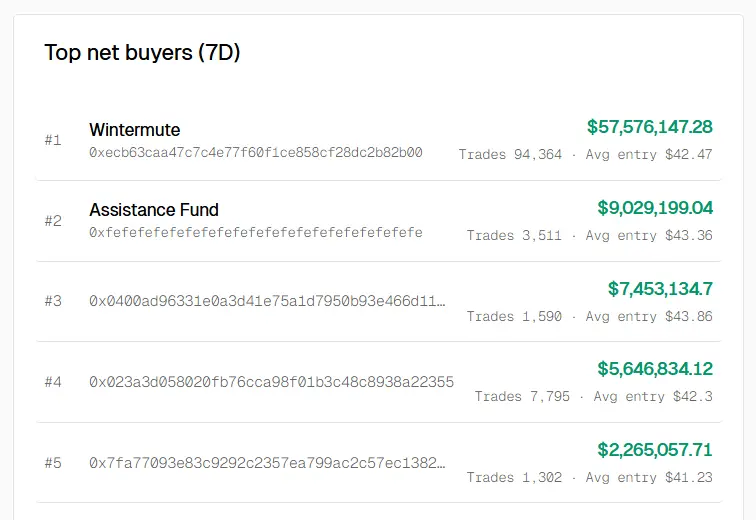Click the $57,576,147.28 net buy amount
The height and width of the screenshot is (520, 756).
(x=649, y=127)
